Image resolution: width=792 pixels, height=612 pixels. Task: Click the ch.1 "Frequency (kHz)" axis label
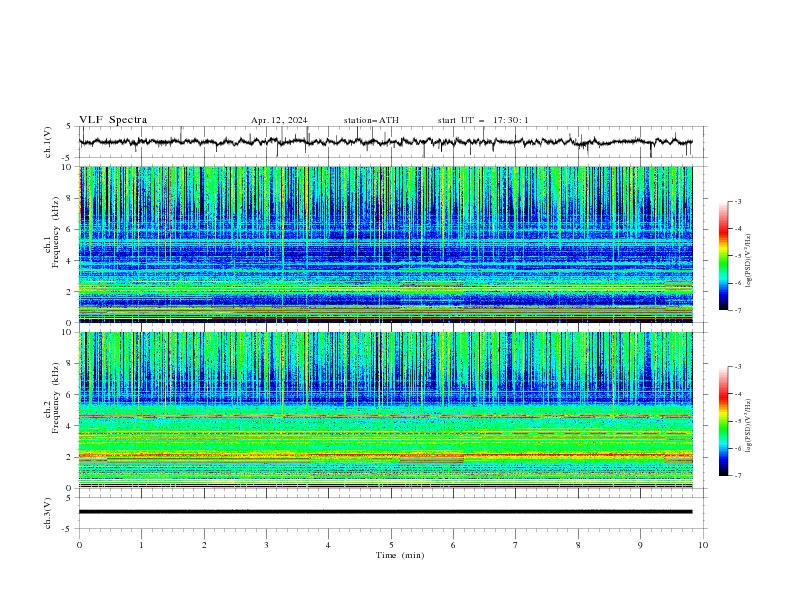pyautogui.click(x=56, y=232)
